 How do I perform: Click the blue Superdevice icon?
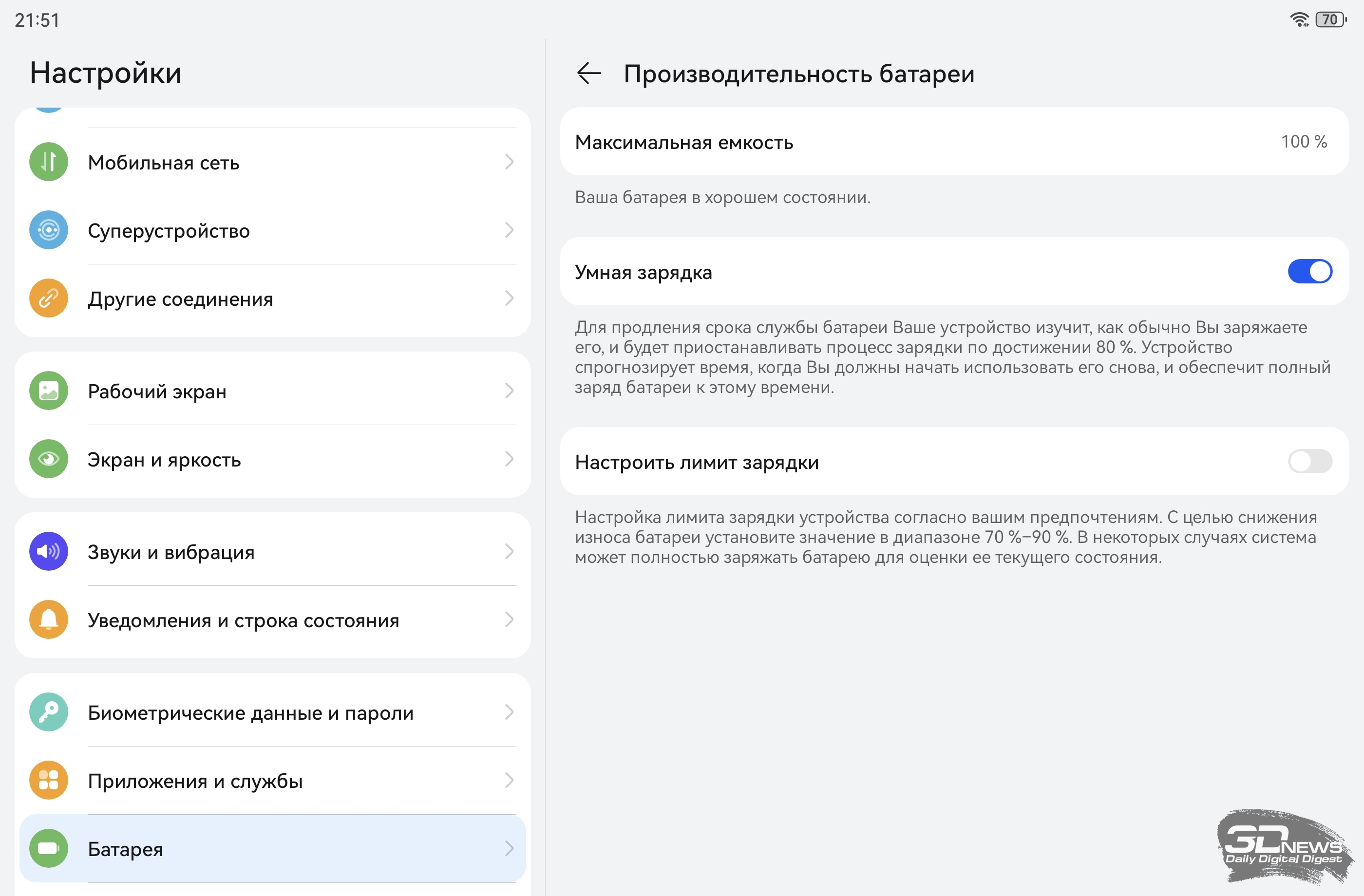pyautogui.click(x=49, y=230)
